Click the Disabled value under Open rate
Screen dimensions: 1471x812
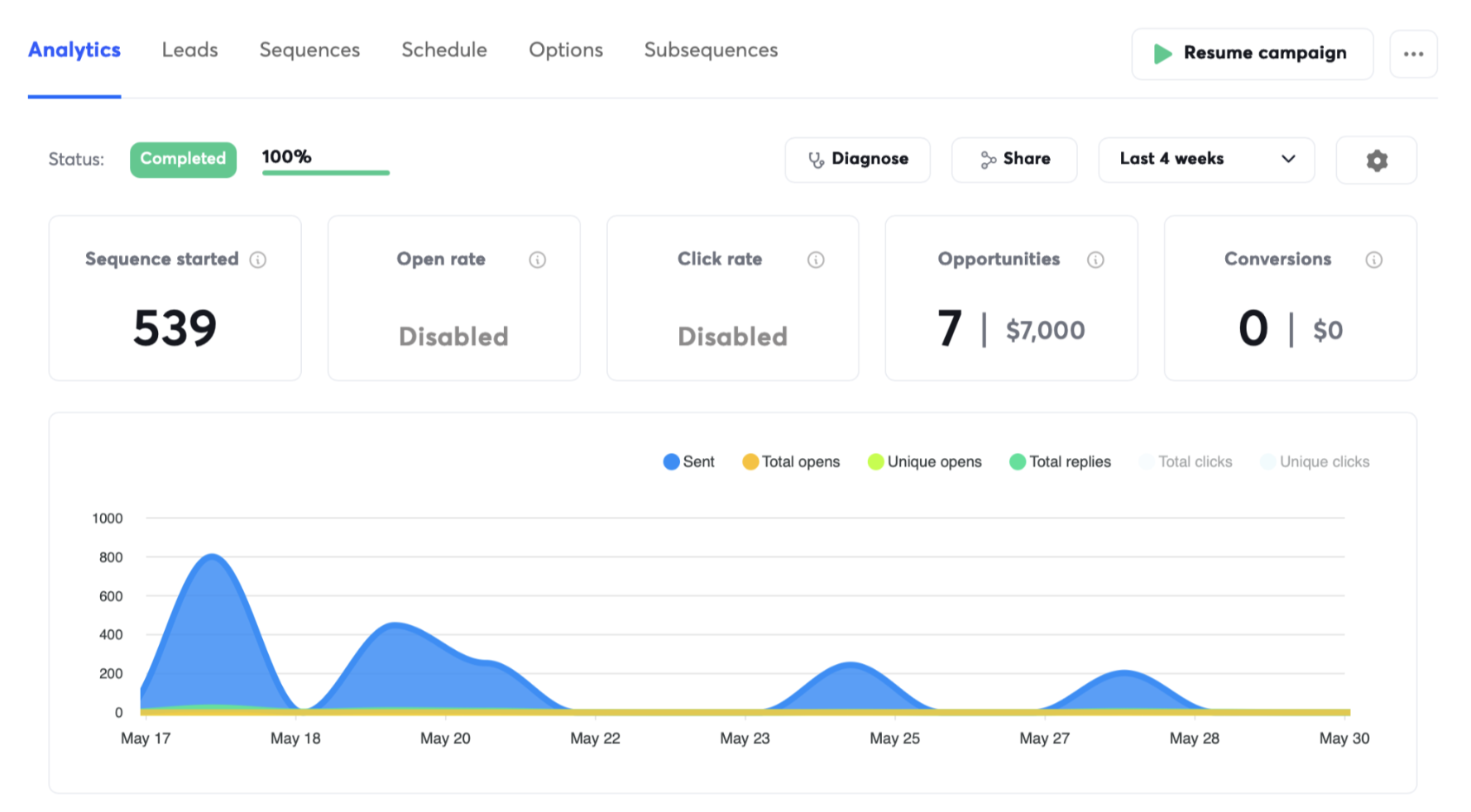(x=453, y=337)
